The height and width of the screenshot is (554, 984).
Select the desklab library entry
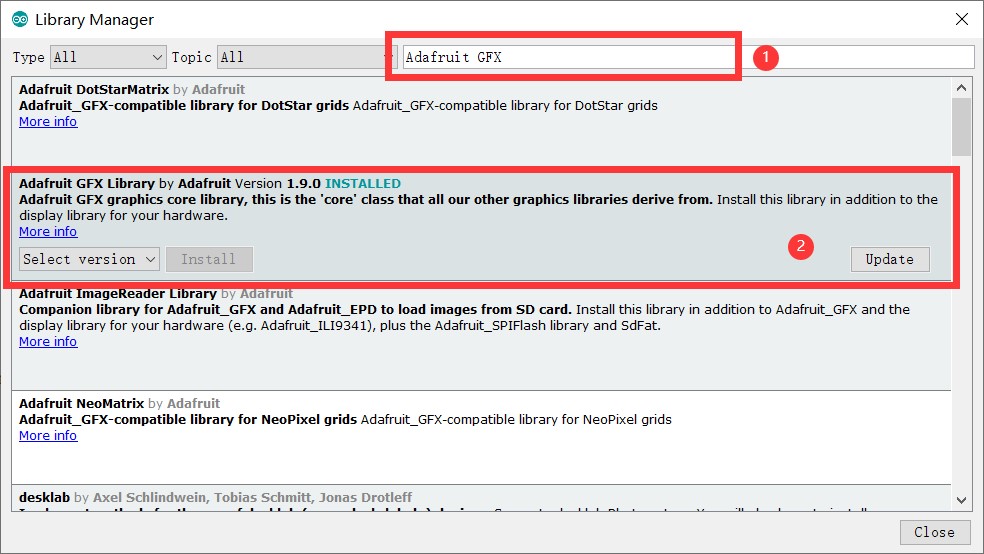point(481,498)
